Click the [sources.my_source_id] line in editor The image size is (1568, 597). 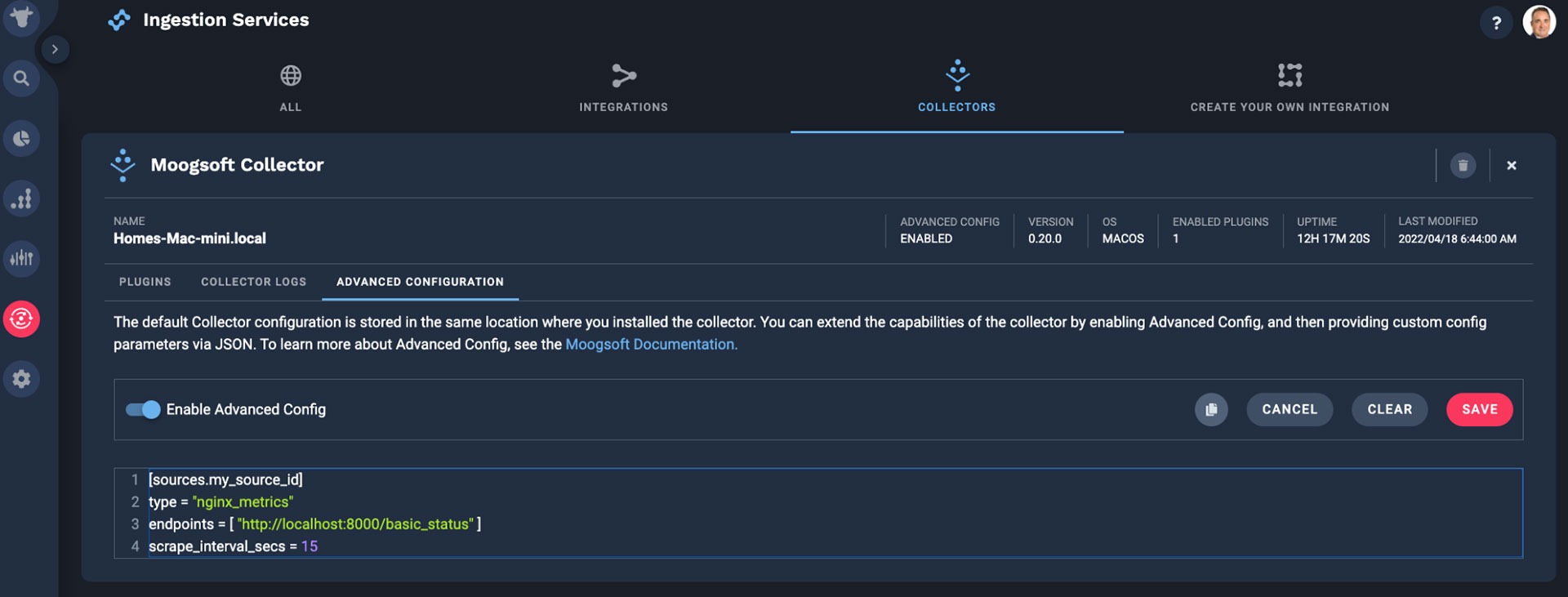pos(225,479)
